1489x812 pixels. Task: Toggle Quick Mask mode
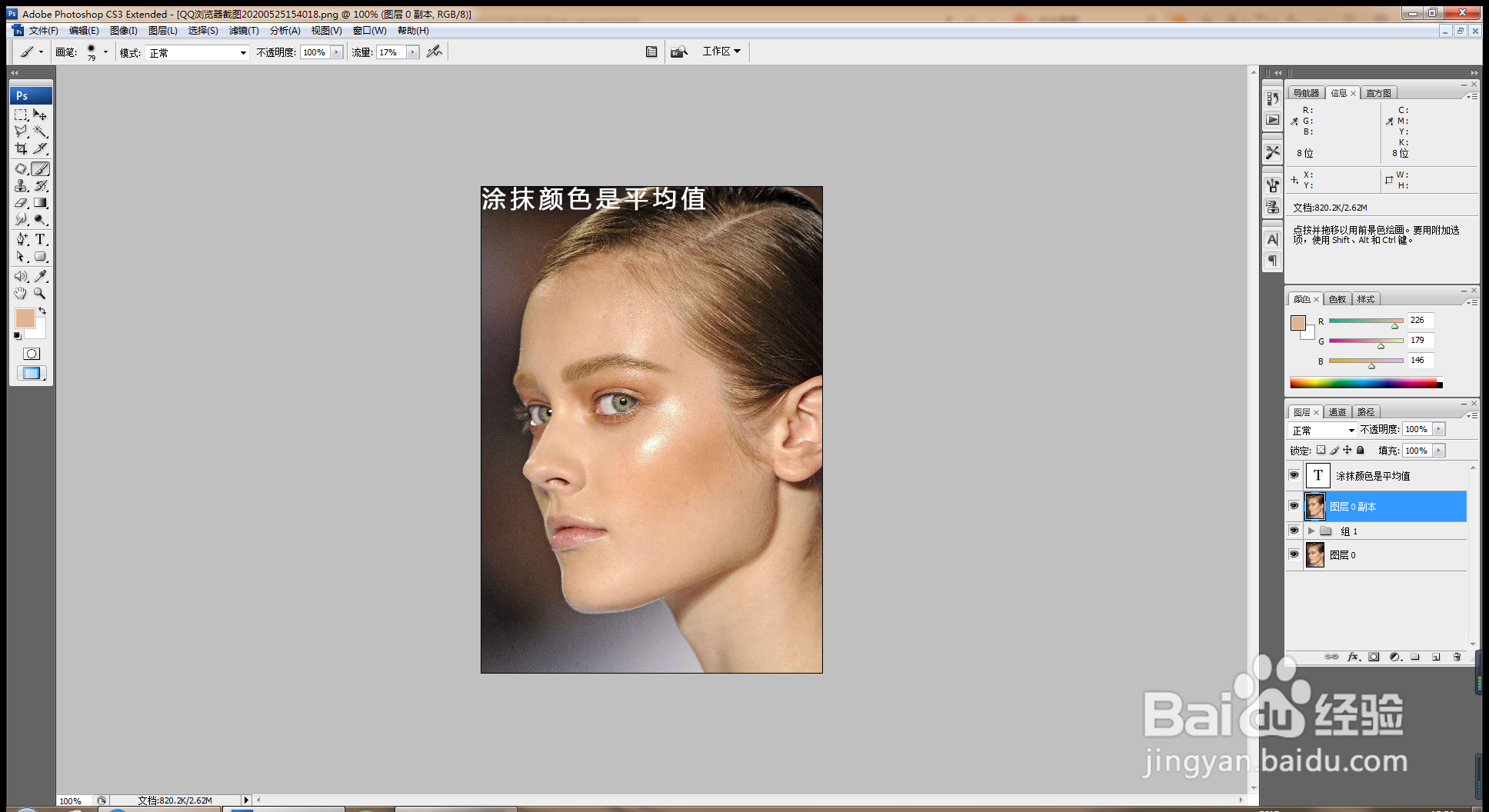[x=32, y=354]
